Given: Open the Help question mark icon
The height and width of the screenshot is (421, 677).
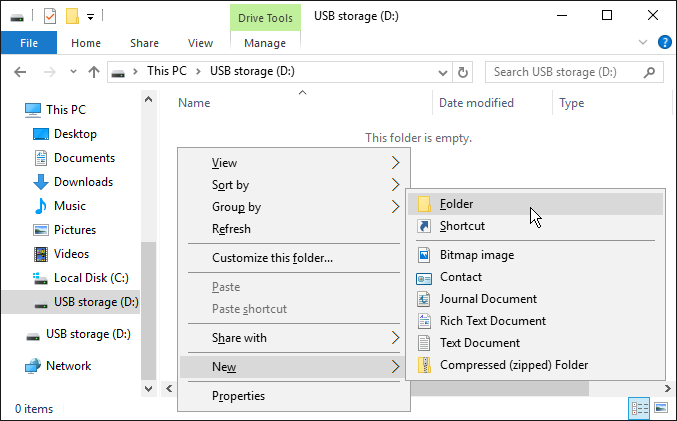Looking at the screenshot, I should coord(664,42).
